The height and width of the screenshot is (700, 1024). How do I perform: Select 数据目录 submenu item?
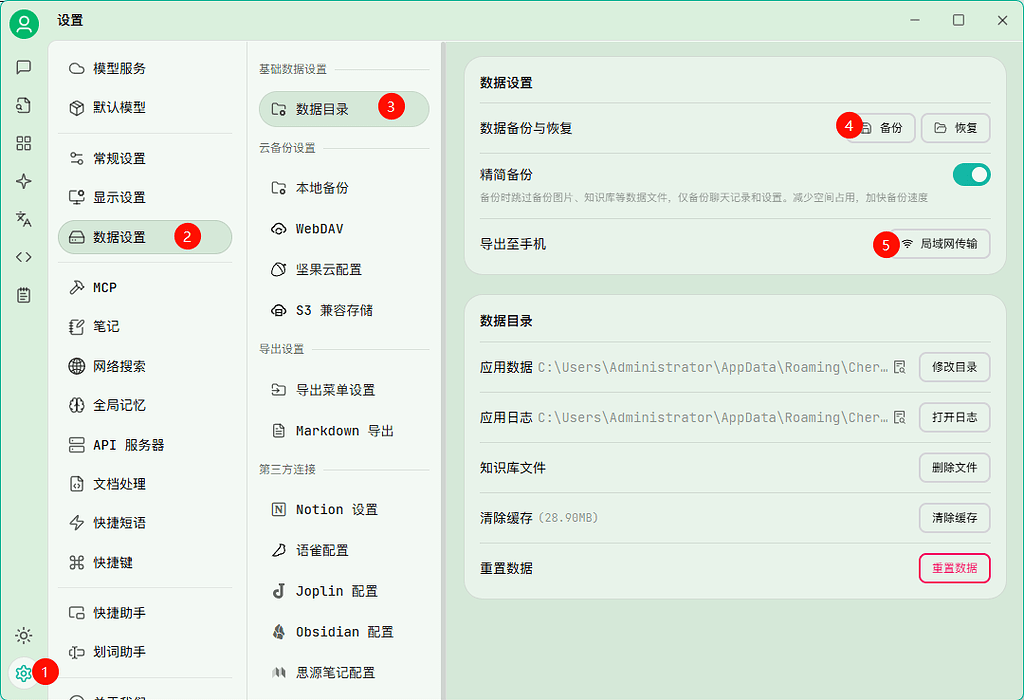point(344,109)
